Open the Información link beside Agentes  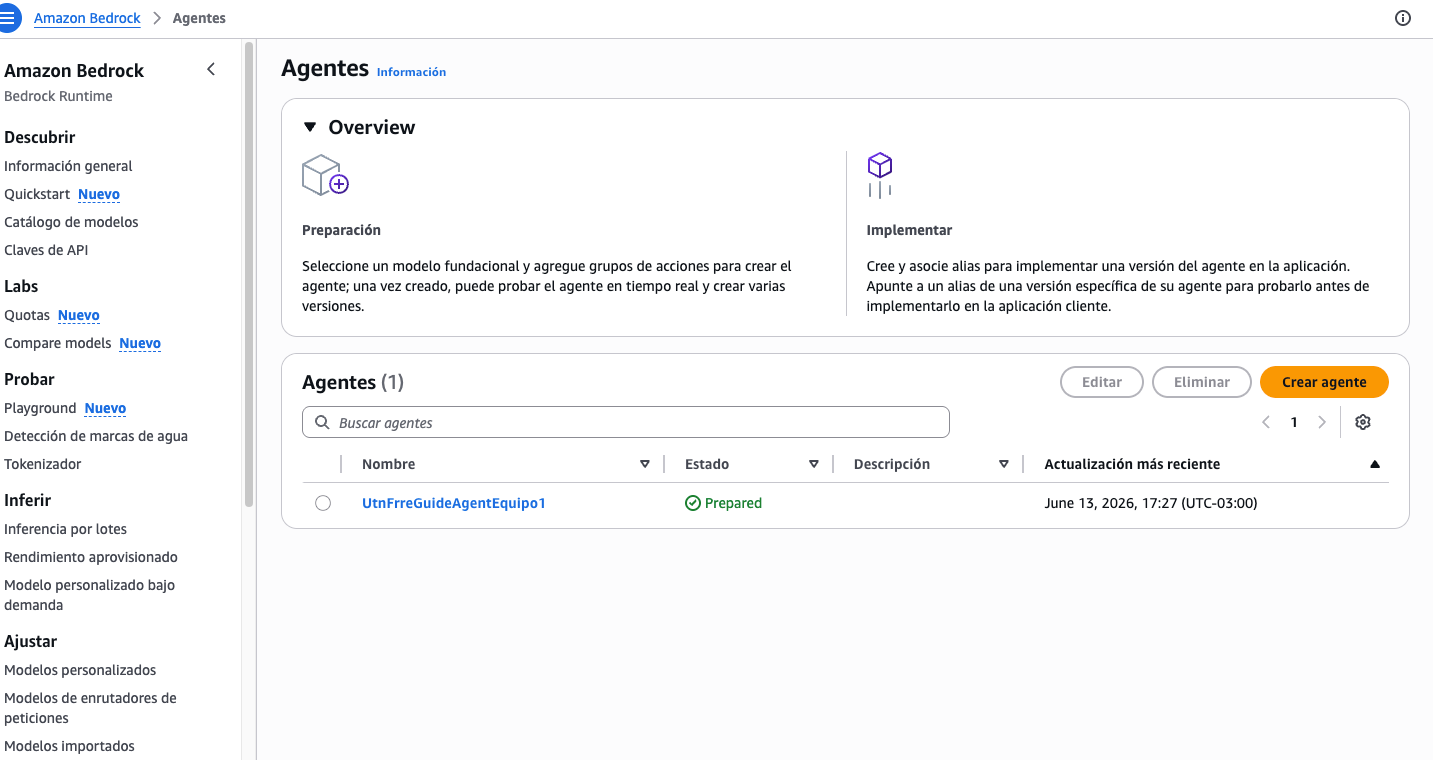click(x=411, y=72)
